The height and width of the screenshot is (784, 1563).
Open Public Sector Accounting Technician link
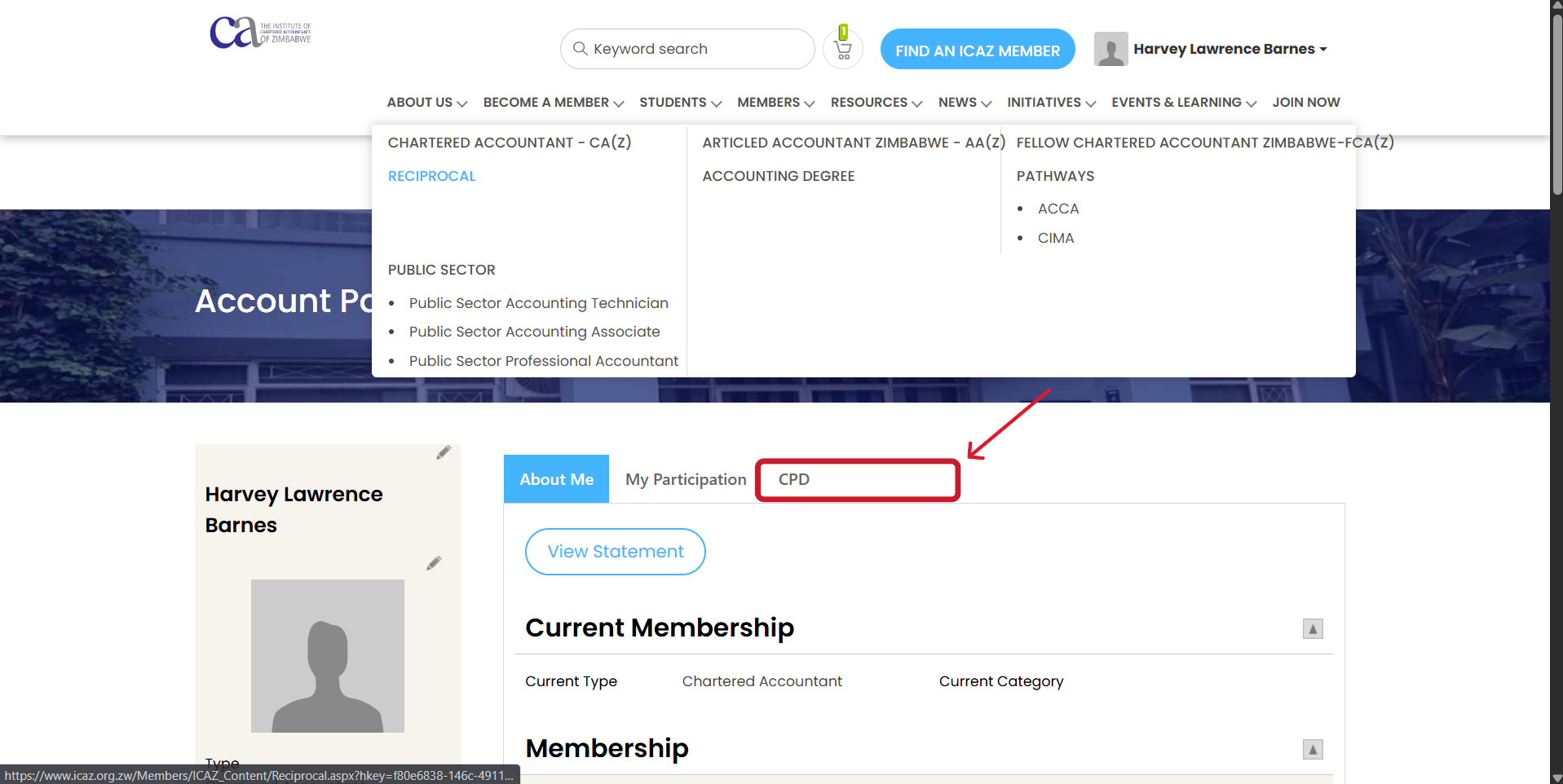point(538,303)
